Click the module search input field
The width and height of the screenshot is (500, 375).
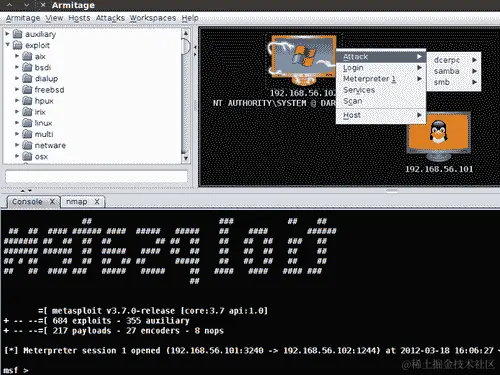[96, 176]
